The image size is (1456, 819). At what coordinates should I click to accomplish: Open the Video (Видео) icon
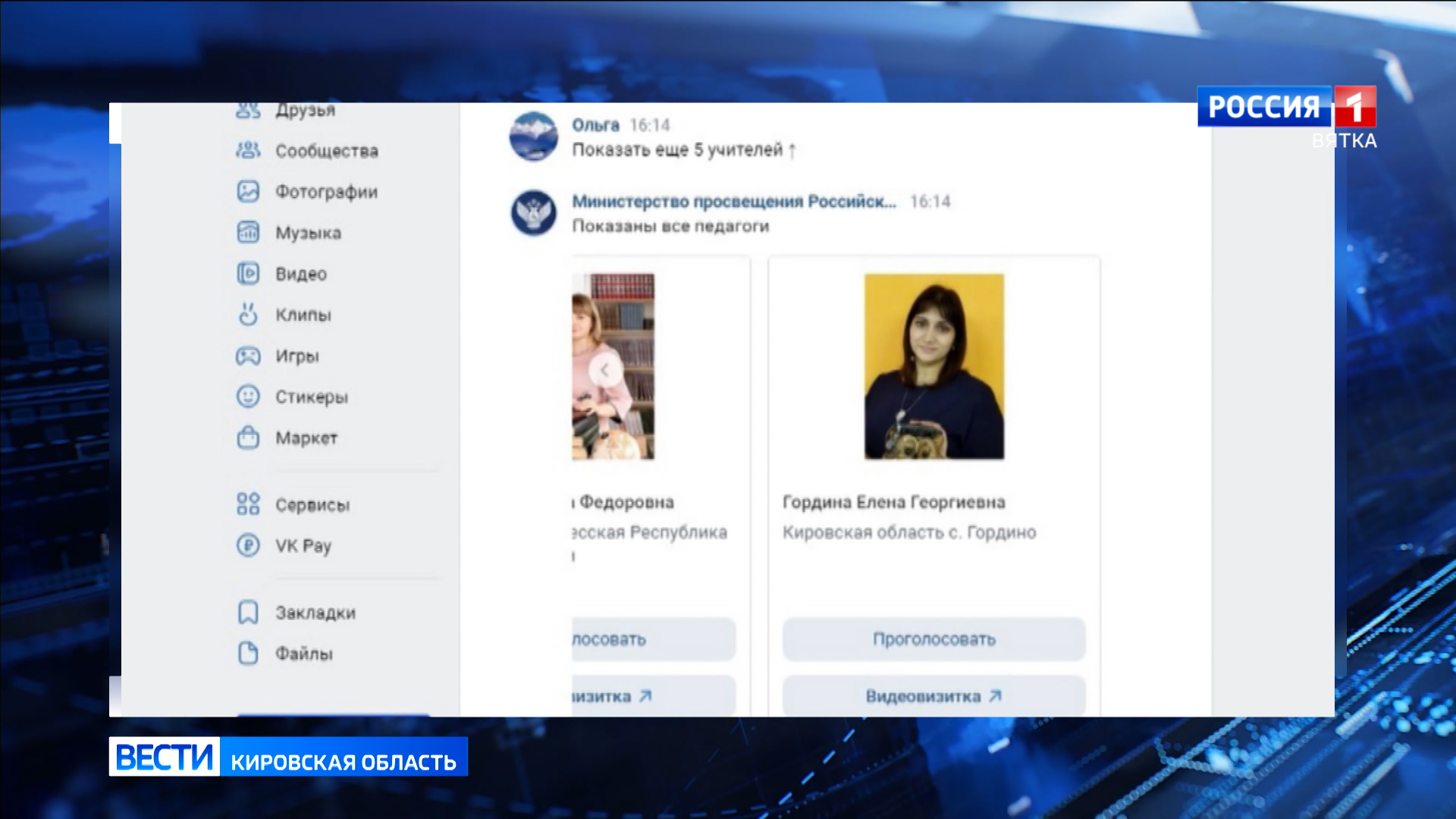[248, 273]
